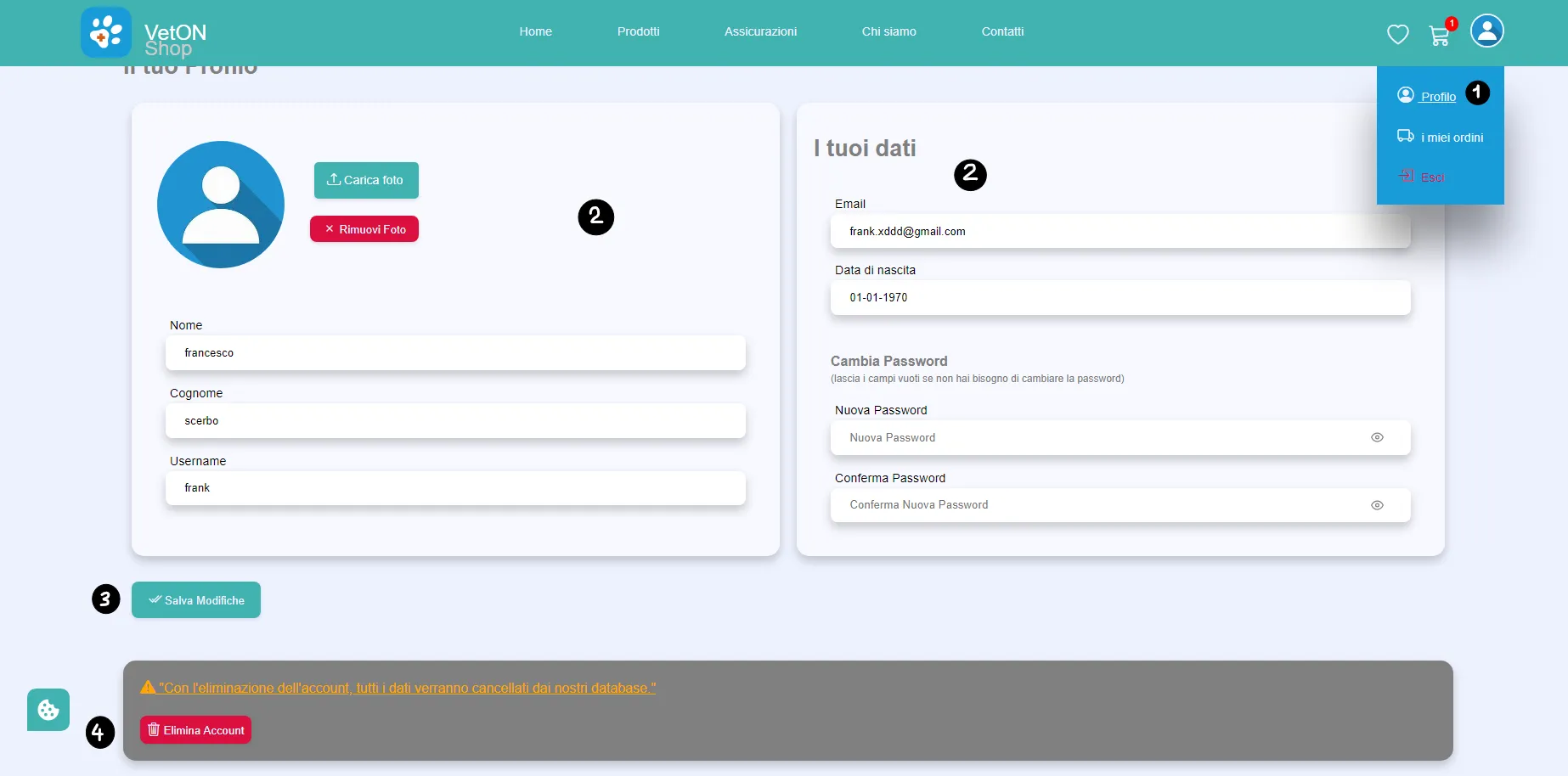Viewport: 1568px width, 776px height.
Task: Open the Assicurazioni nav item
Action: 760,31
